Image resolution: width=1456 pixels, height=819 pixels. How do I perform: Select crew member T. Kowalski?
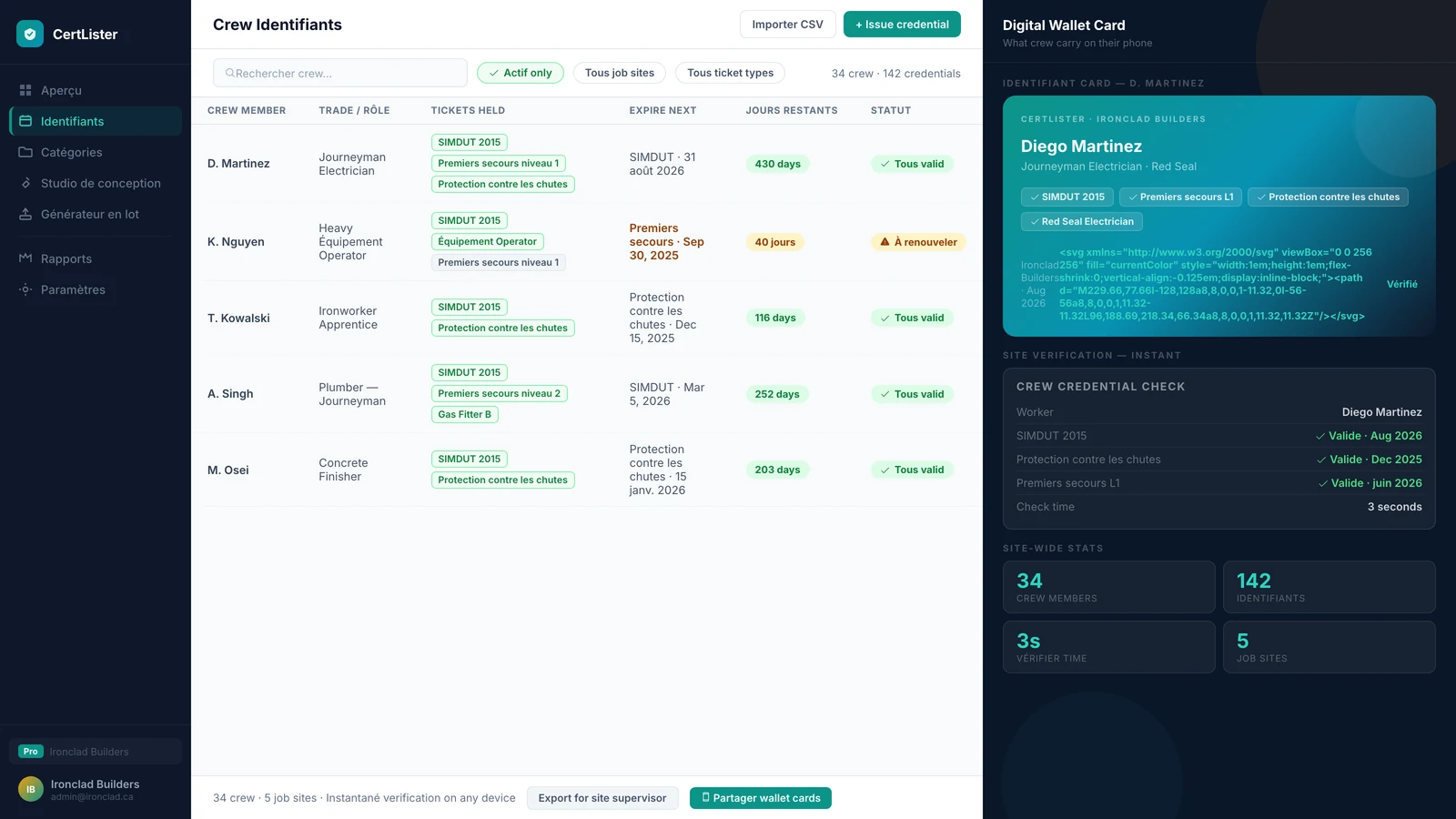(x=238, y=318)
